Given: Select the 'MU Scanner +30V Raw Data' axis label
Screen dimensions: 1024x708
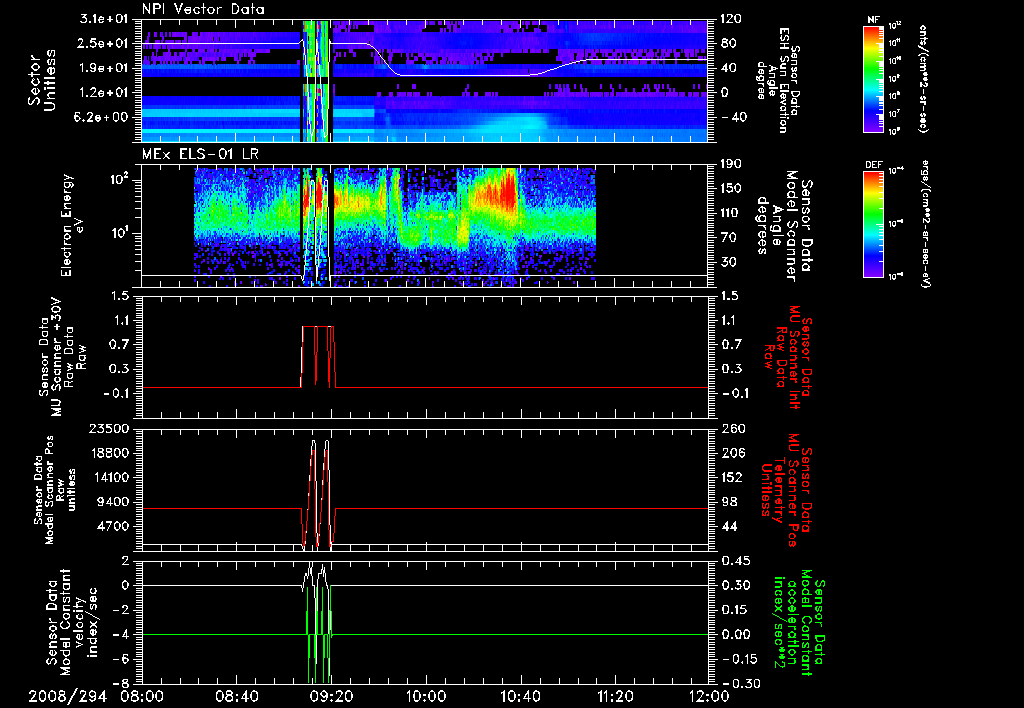Looking at the screenshot, I should click(61, 357).
